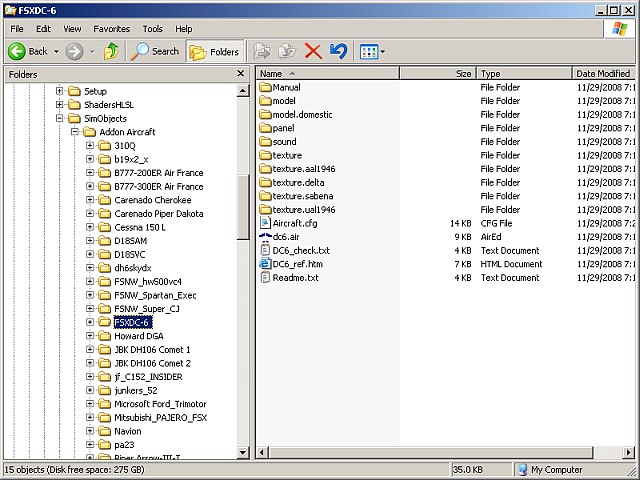Click folder tree scroll down arrow

243,452
